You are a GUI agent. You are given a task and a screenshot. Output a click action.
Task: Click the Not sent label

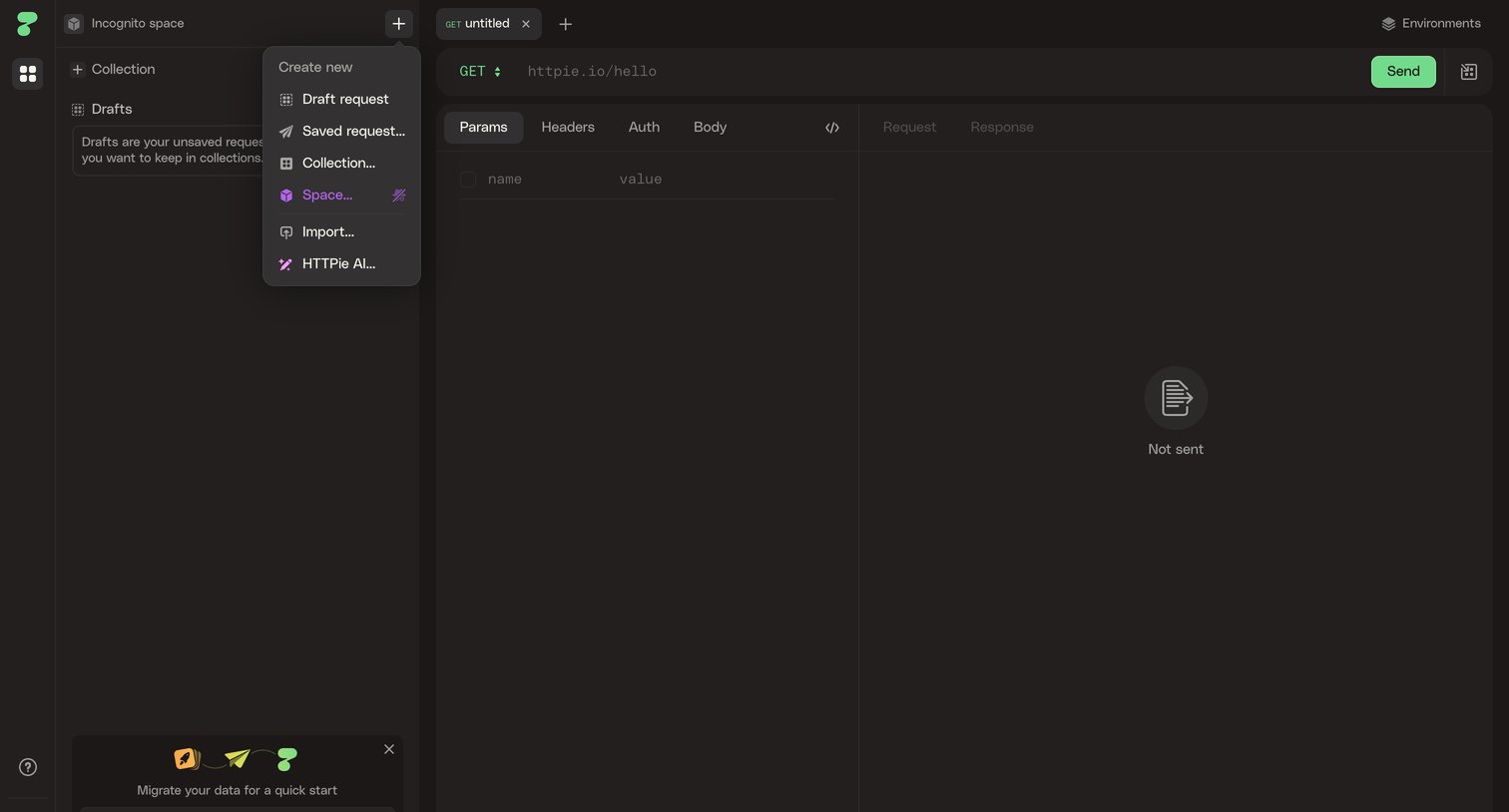(x=1176, y=450)
